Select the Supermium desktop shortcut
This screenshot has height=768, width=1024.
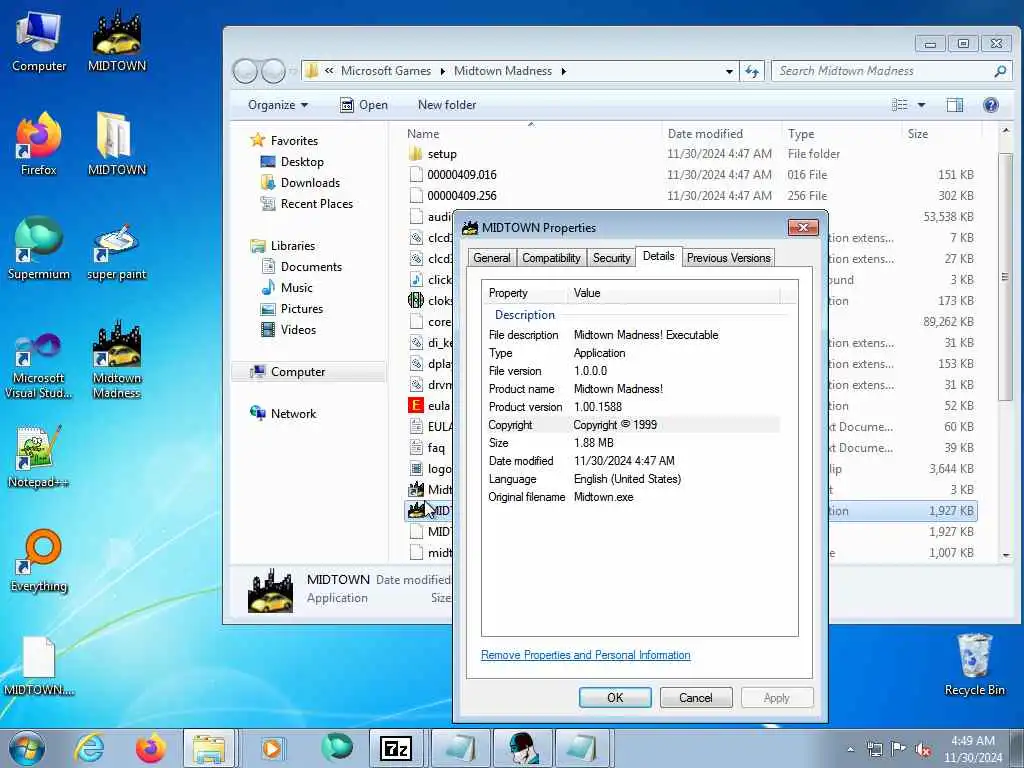39,249
